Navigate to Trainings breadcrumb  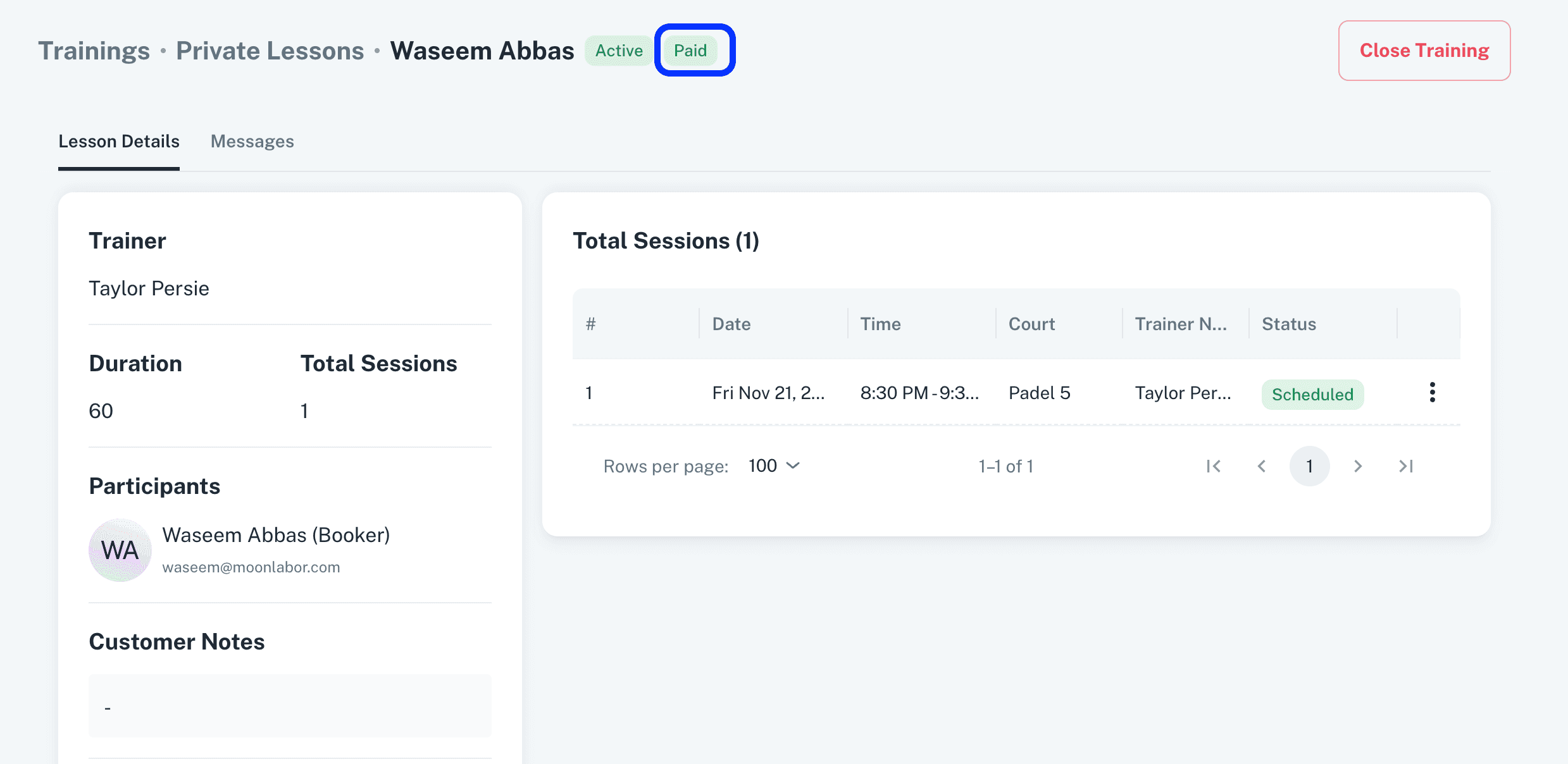(x=94, y=51)
